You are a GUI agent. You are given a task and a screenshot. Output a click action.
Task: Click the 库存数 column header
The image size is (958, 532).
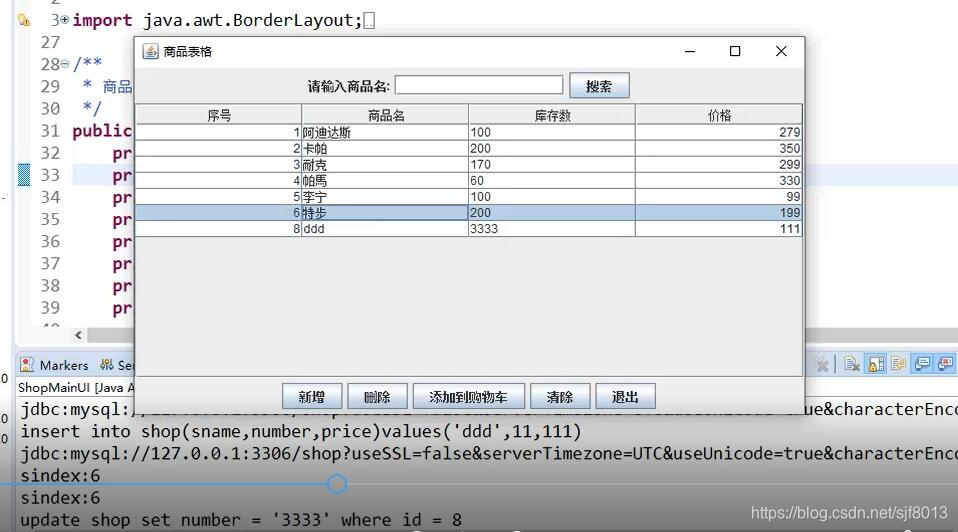[552, 115]
